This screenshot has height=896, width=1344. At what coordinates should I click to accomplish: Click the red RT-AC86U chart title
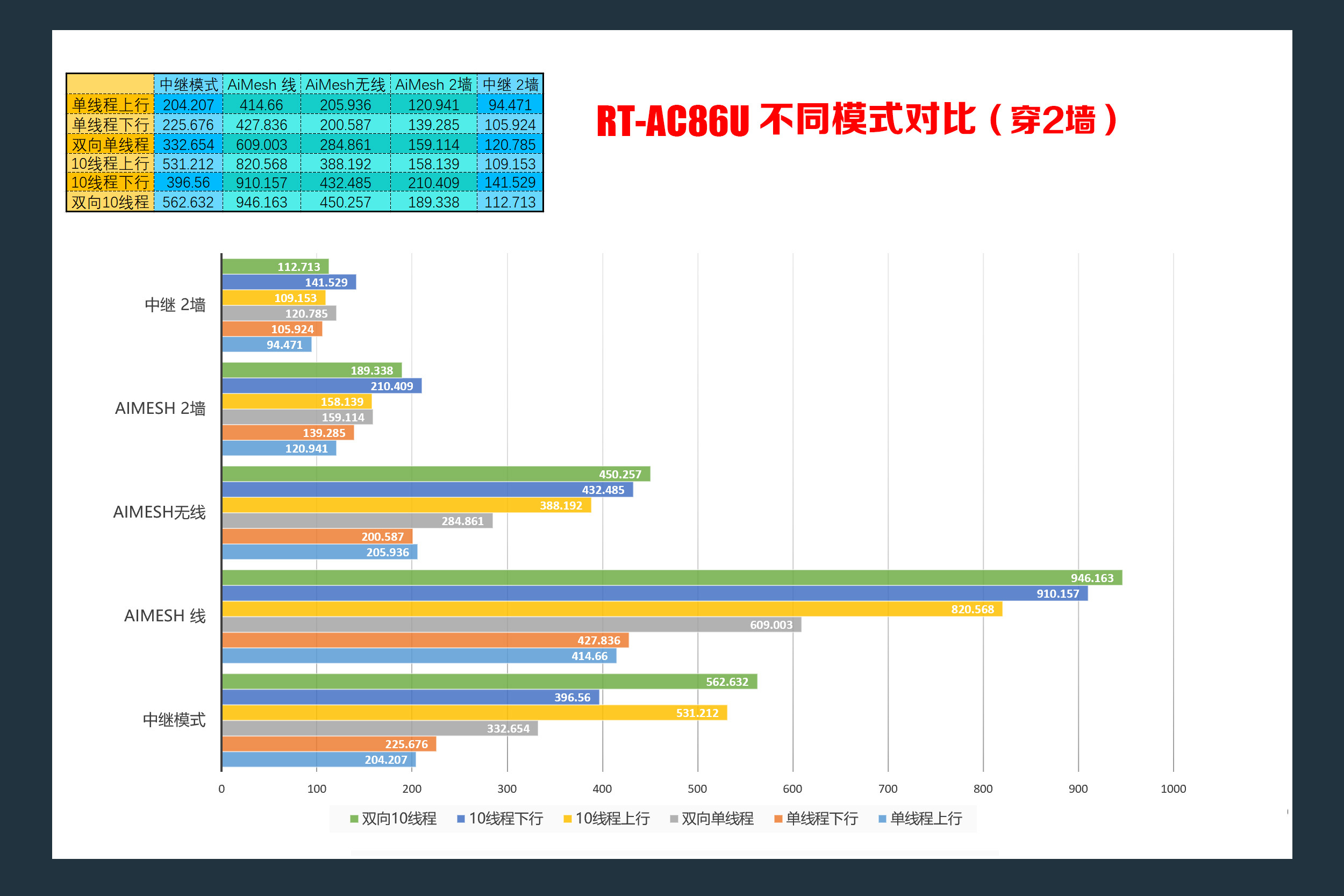pyautogui.click(x=856, y=120)
